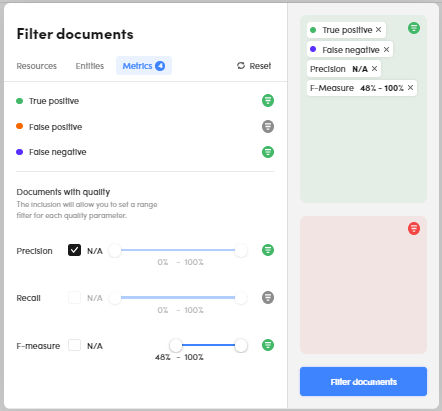Remove the True positive chip
This screenshot has width=442, height=411.
click(x=378, y=30)
